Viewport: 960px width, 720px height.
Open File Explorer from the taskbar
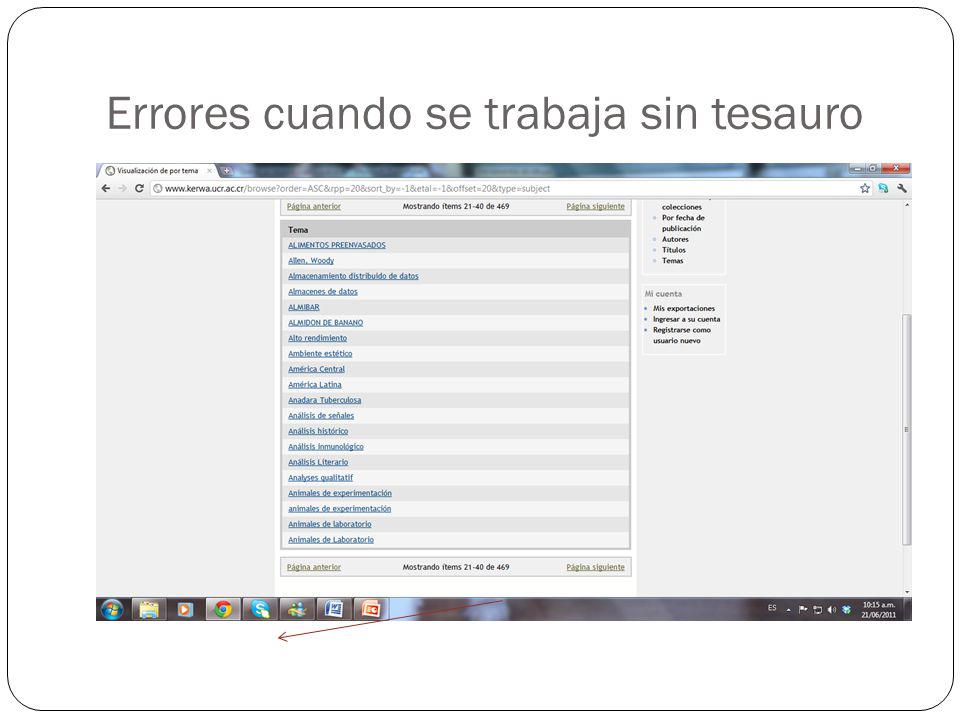(x=149, y=609)
